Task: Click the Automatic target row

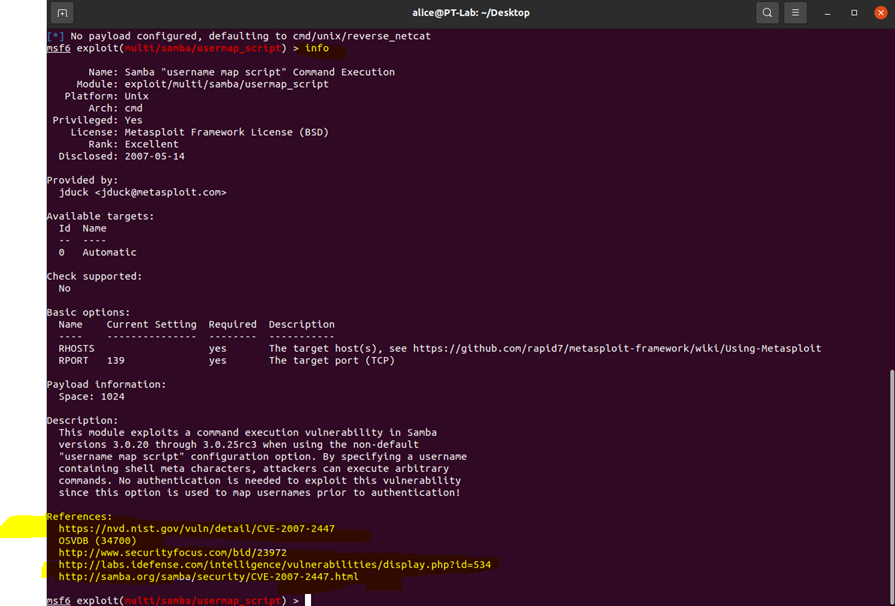Action: coord(98,252)
